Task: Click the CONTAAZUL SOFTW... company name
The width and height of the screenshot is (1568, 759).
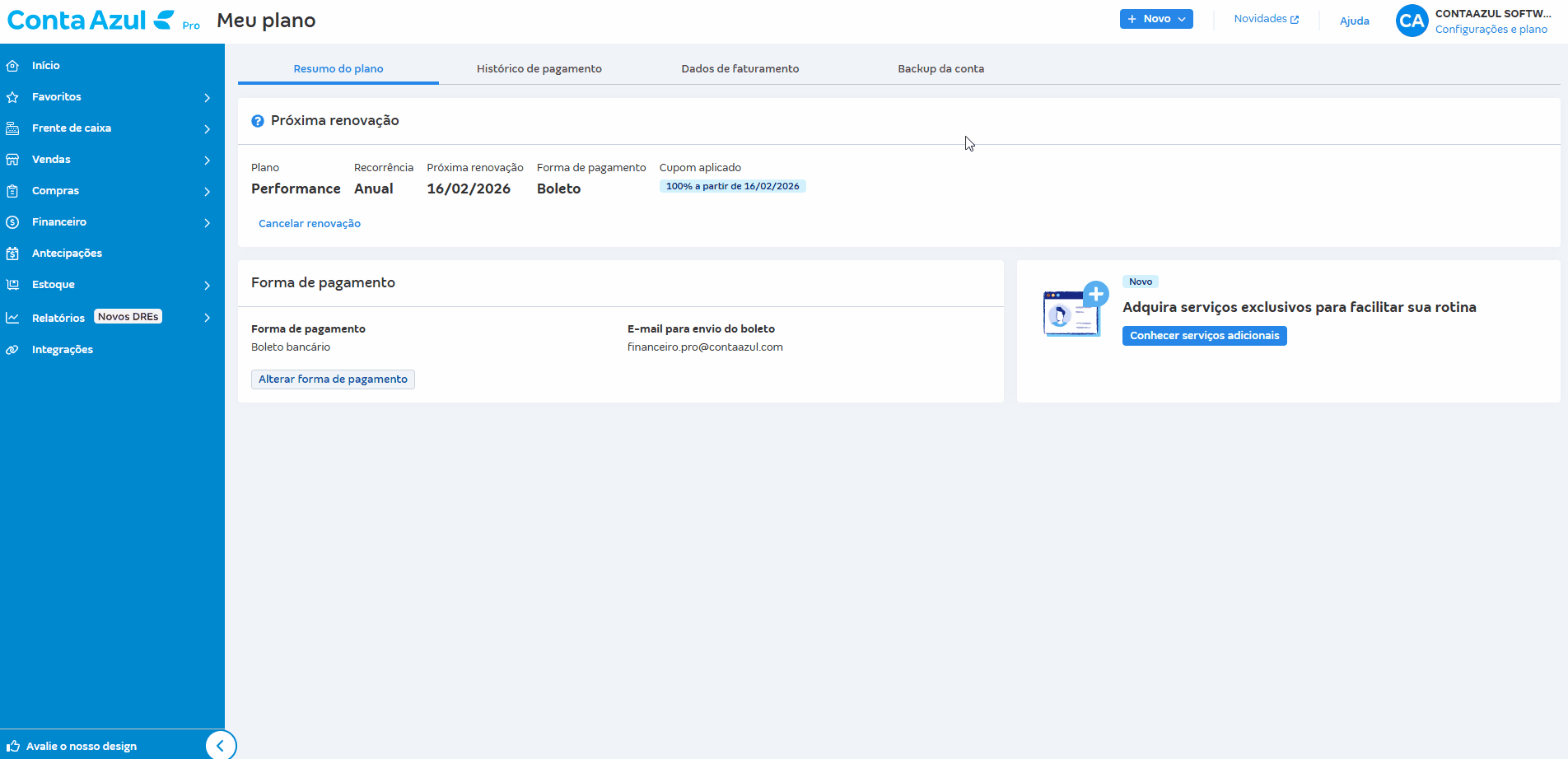Action: tap(1493, 14)
